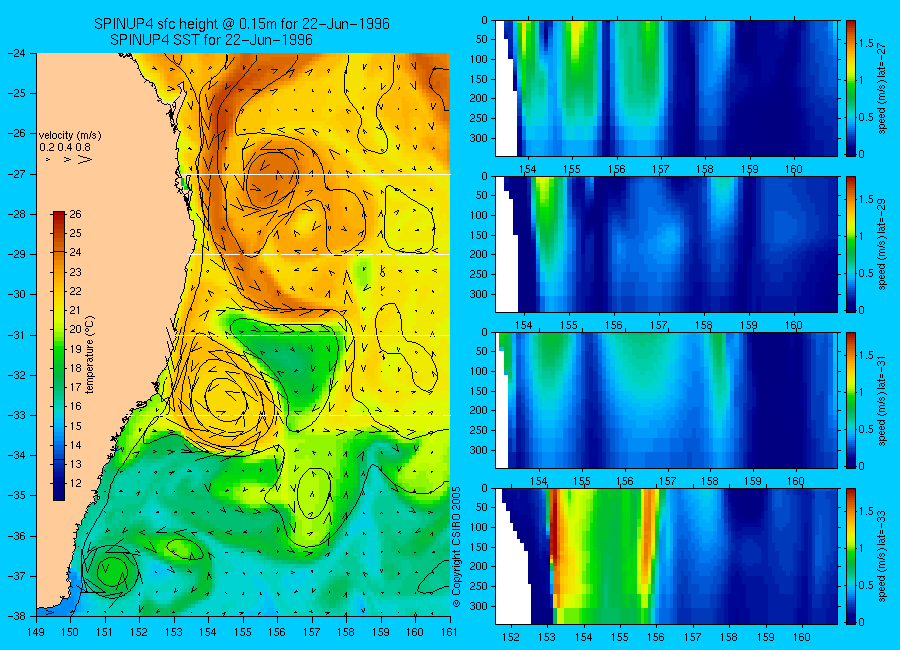Click '0.5' tick on lat=-27 speed colorbar
This screenshot has height=650, width=900.
(867, 117)
